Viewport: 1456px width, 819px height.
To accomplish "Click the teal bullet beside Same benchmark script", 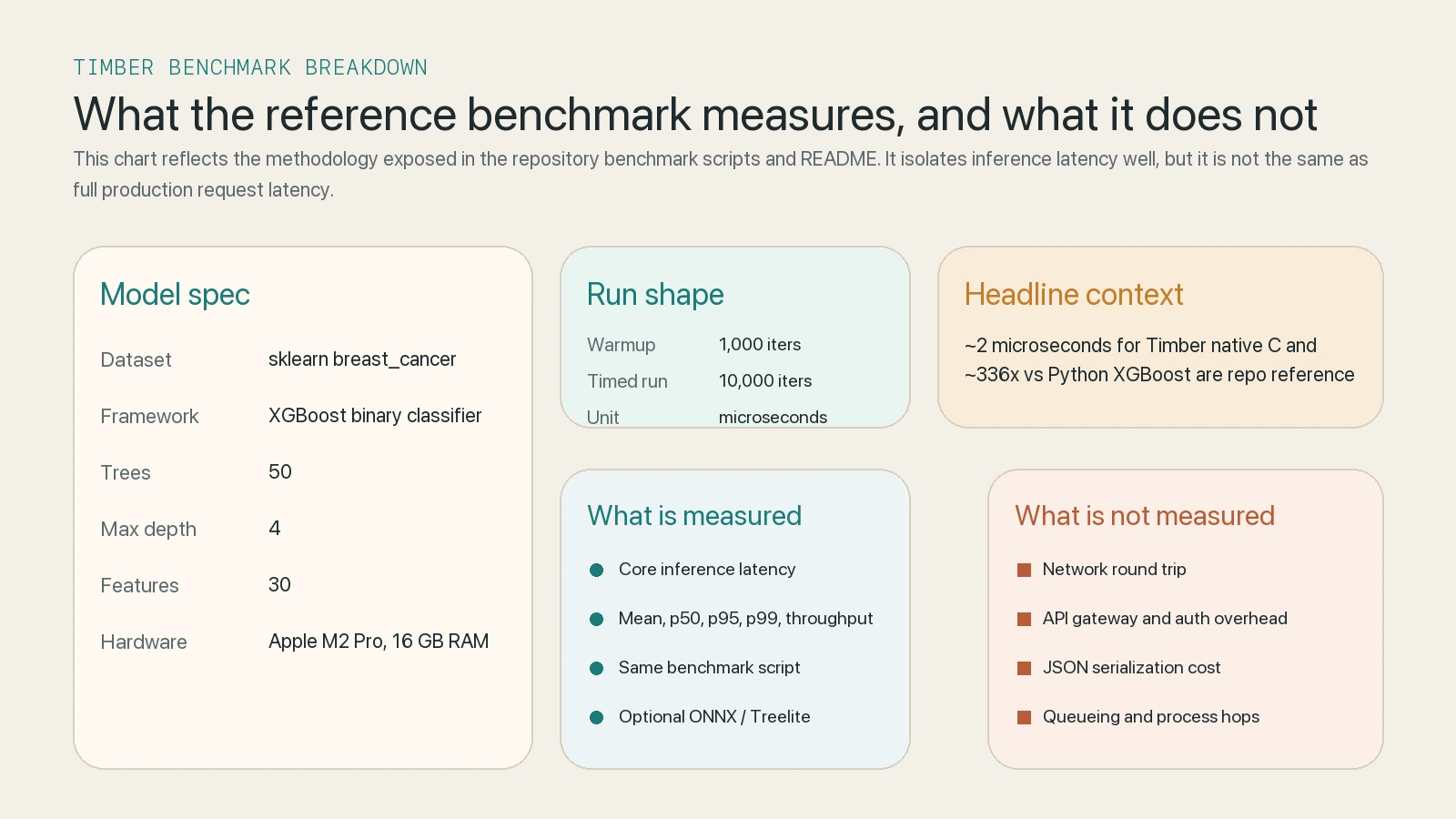I will pyautogui.click(x=597, y=668).
